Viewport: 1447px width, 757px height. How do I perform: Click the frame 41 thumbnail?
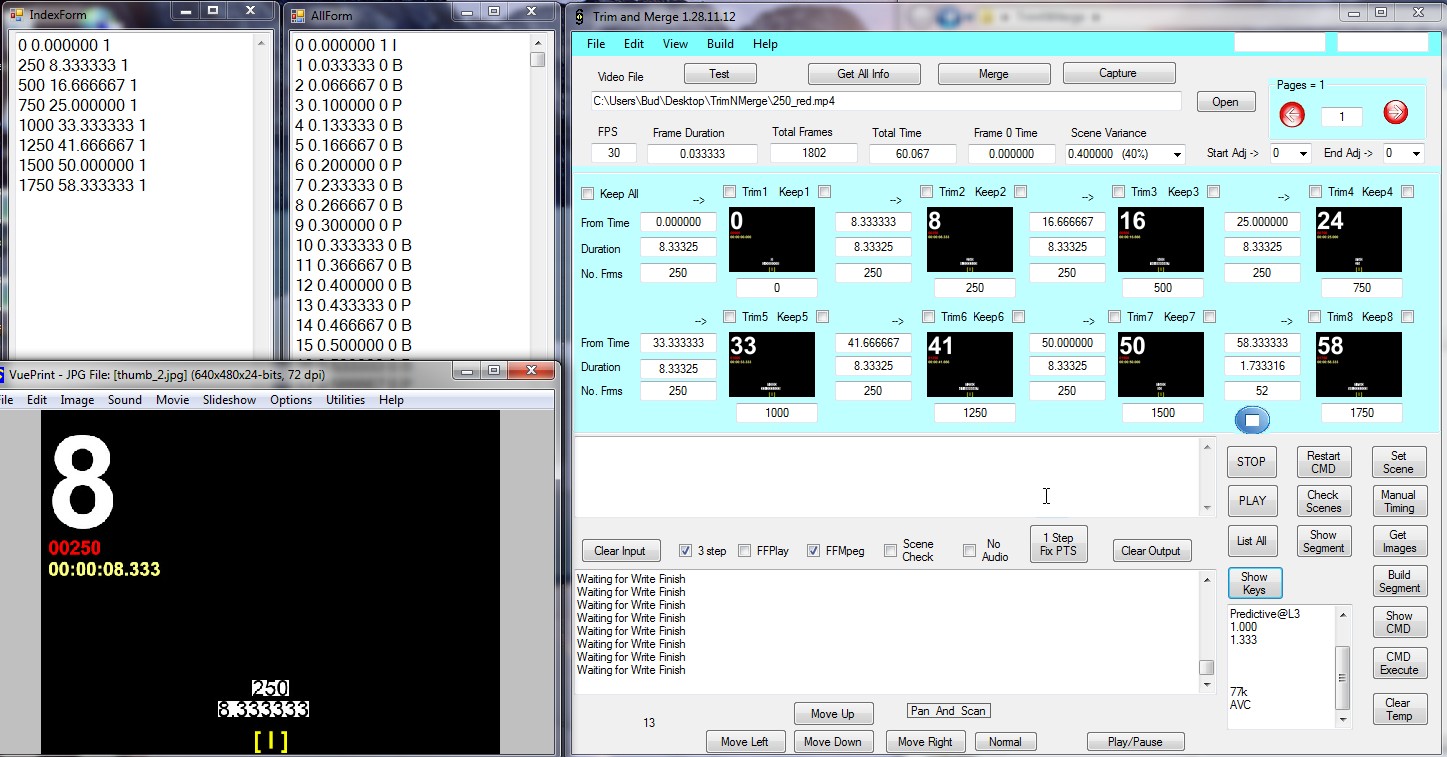click(x=970, y=364)
